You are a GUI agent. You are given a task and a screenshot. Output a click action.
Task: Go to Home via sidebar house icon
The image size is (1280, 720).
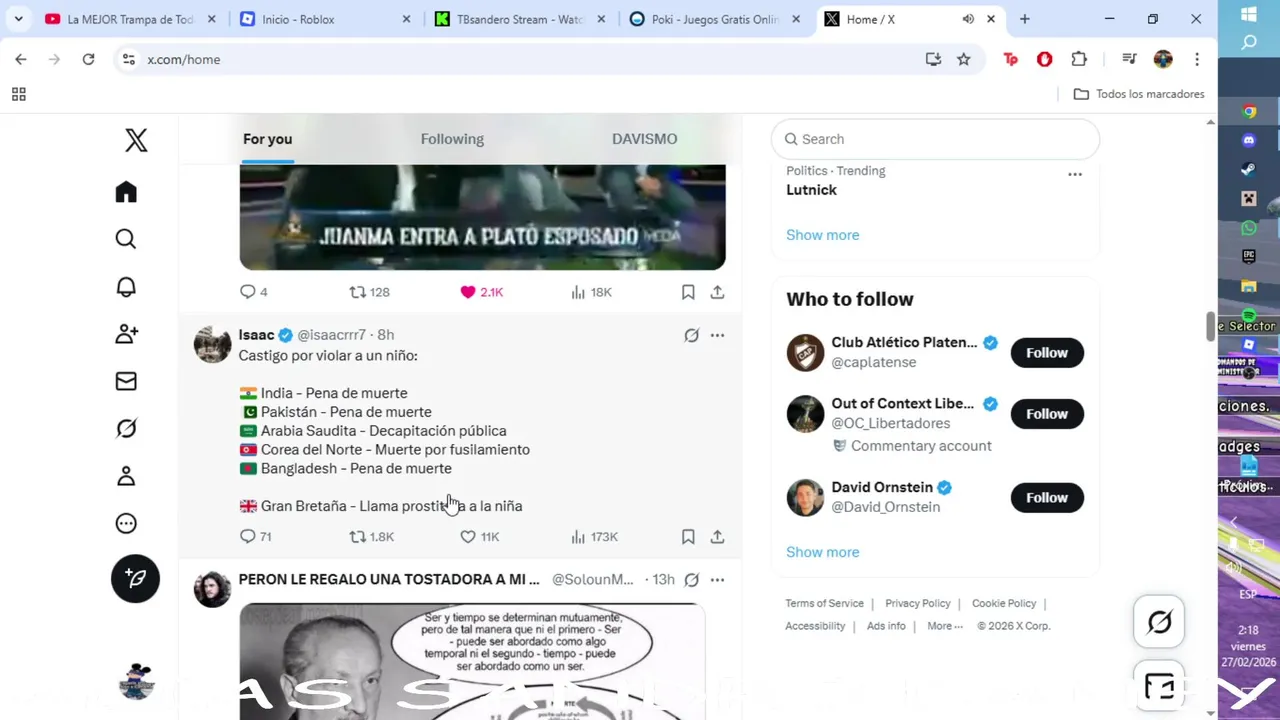click(126, 192)
